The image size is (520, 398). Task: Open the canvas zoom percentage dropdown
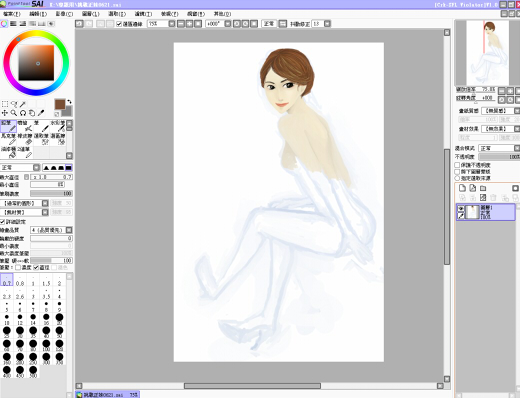172,24
